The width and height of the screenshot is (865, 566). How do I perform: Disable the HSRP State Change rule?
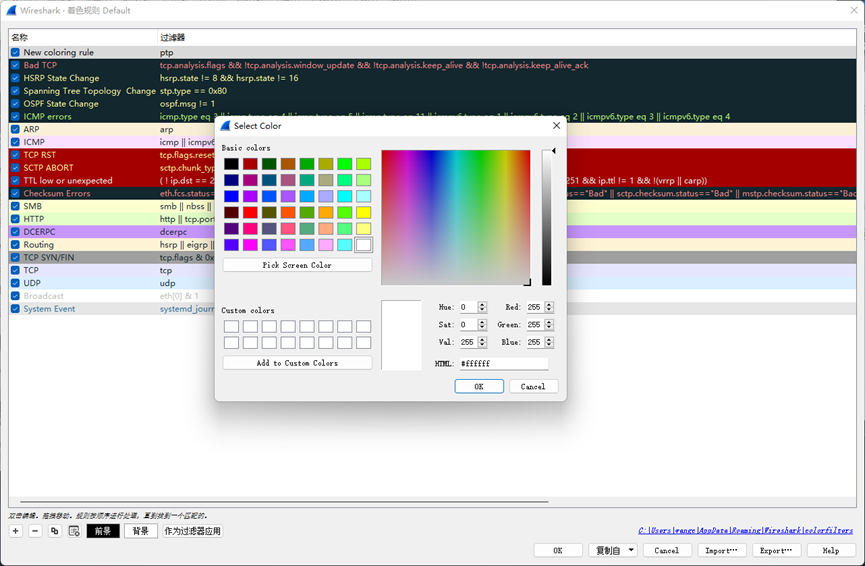pyautogui.click(x=15, y=78)
